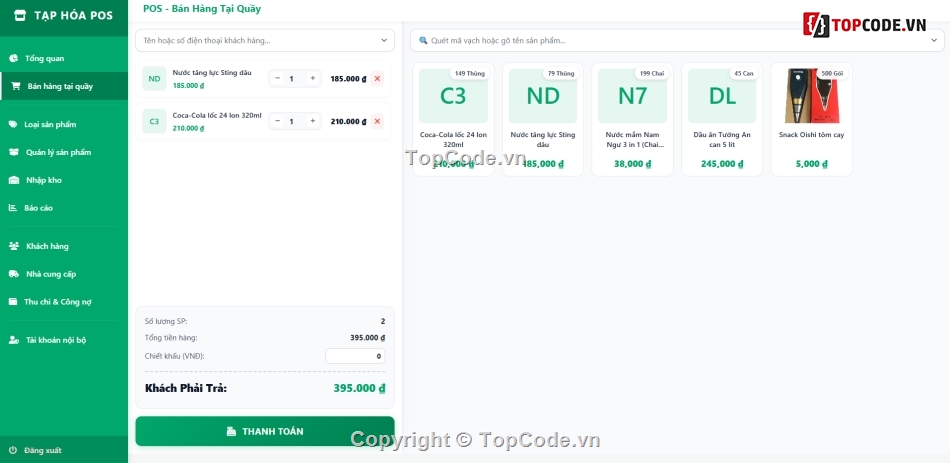Click the Nhà cung cấp truck icon
This screenshot has height=463, width=950.
pyautogui.click(x=14, y=274)
